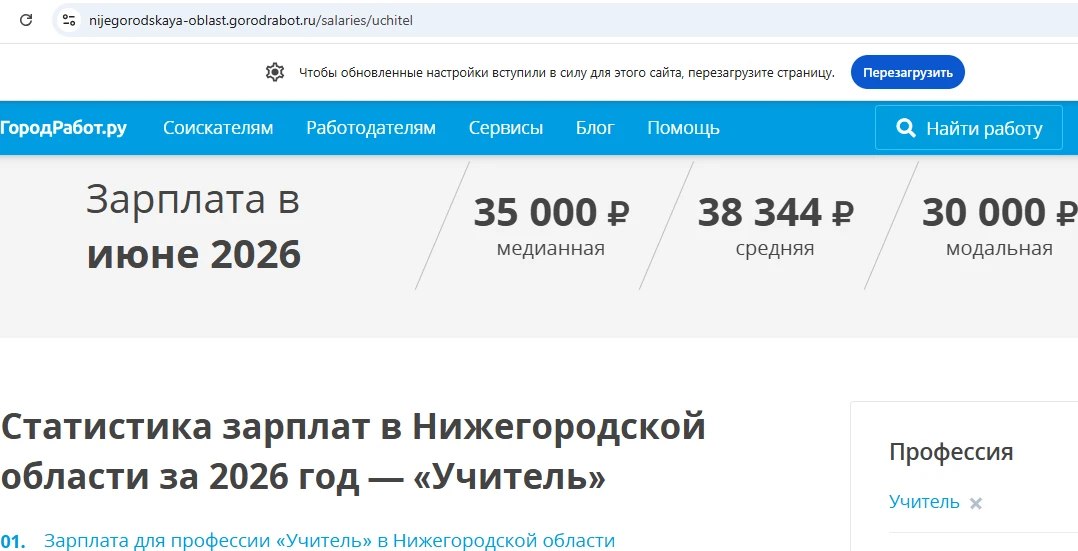Click the Учитель profession filter link
This screenshot has height=551, width=1078.
tap(924, 502)
